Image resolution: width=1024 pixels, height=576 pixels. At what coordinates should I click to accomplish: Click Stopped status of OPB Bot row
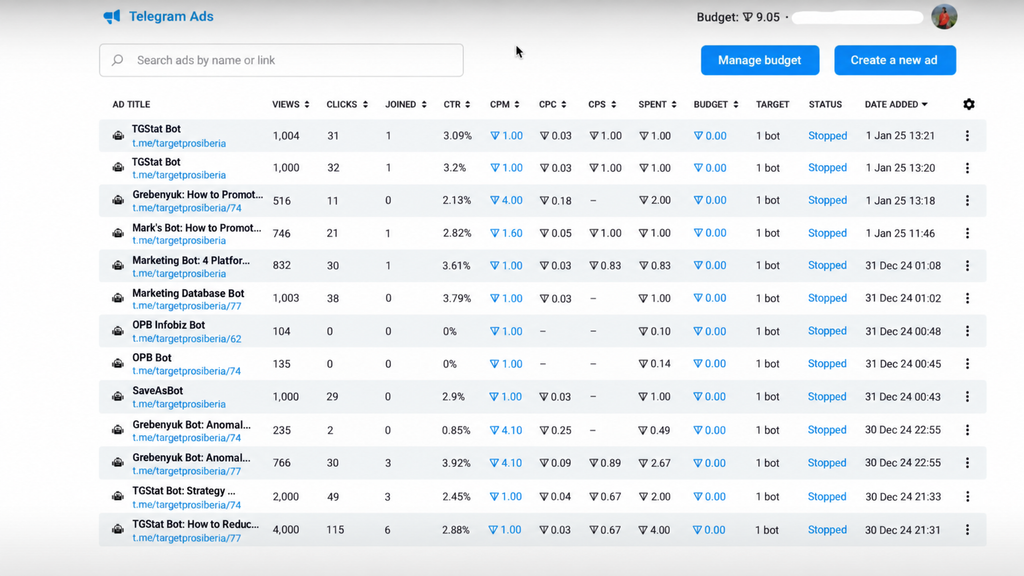pos(827,364)
